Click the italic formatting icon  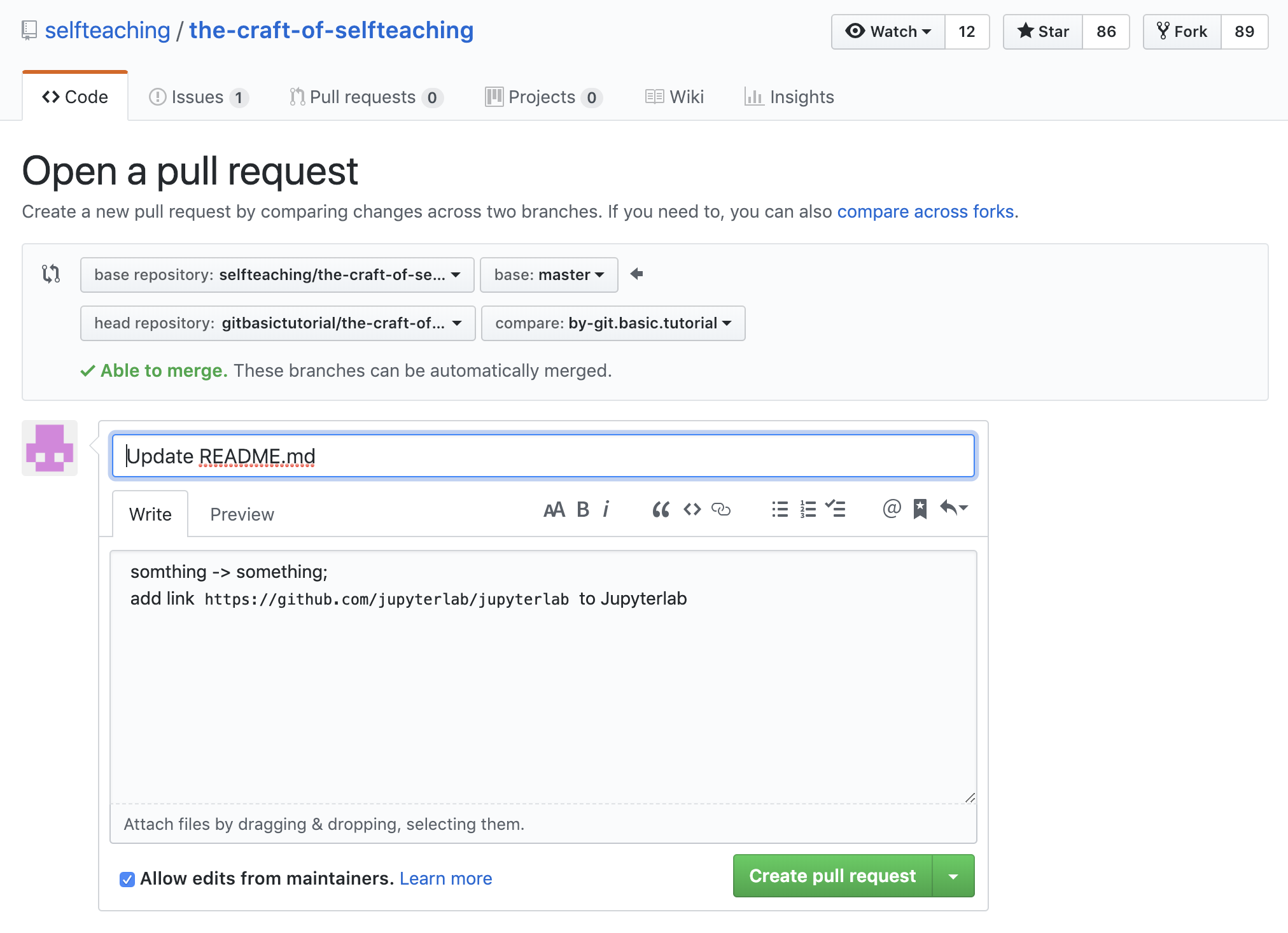pyautogui.click(x=606, y=509)
